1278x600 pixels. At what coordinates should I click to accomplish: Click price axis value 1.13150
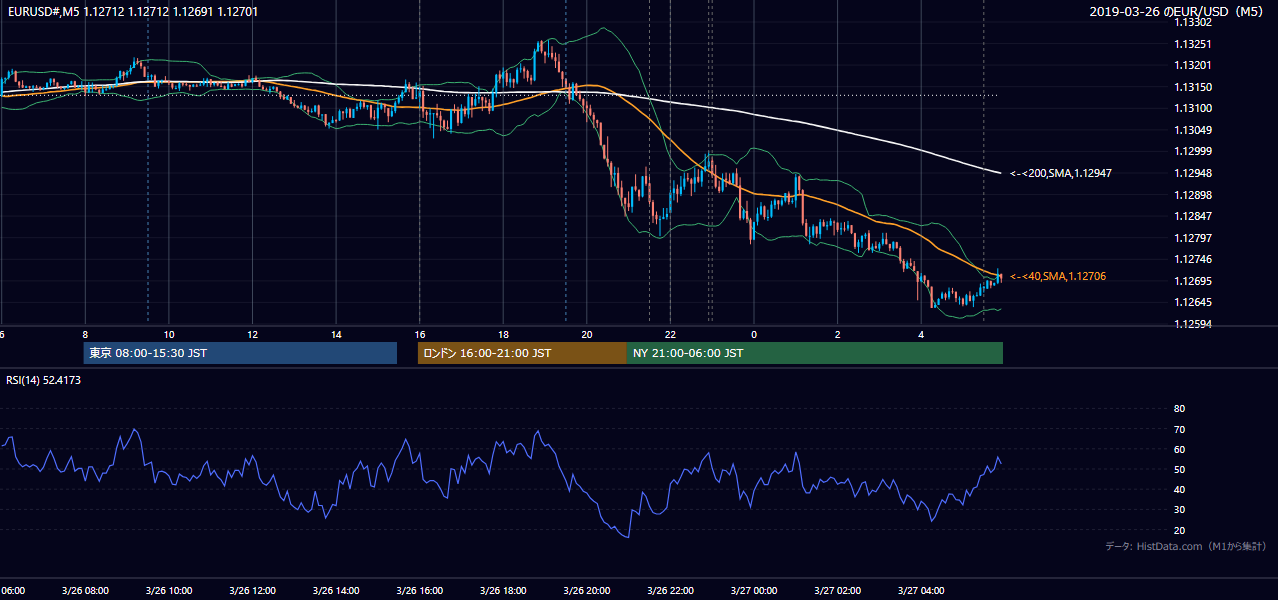point(1192,87)
